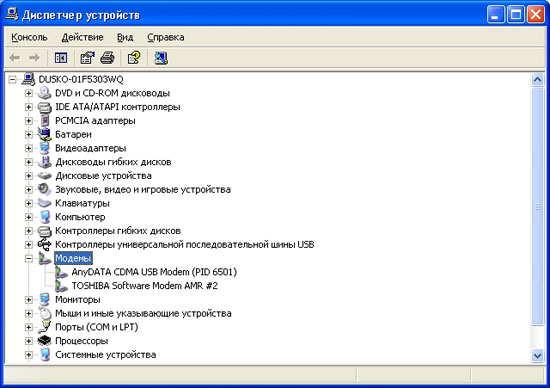Image resolution: width=550 pixels, height=388 pixels.
Task: Open the Вид menu
Action: point(125,37)
